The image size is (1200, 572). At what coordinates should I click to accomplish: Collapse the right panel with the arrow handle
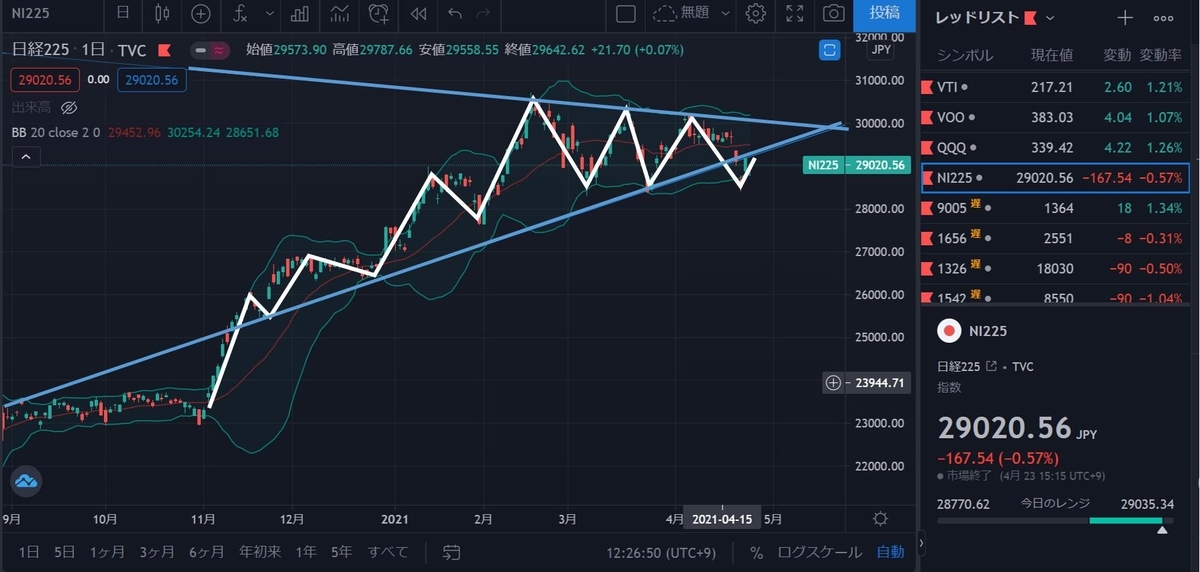[920, 545]
